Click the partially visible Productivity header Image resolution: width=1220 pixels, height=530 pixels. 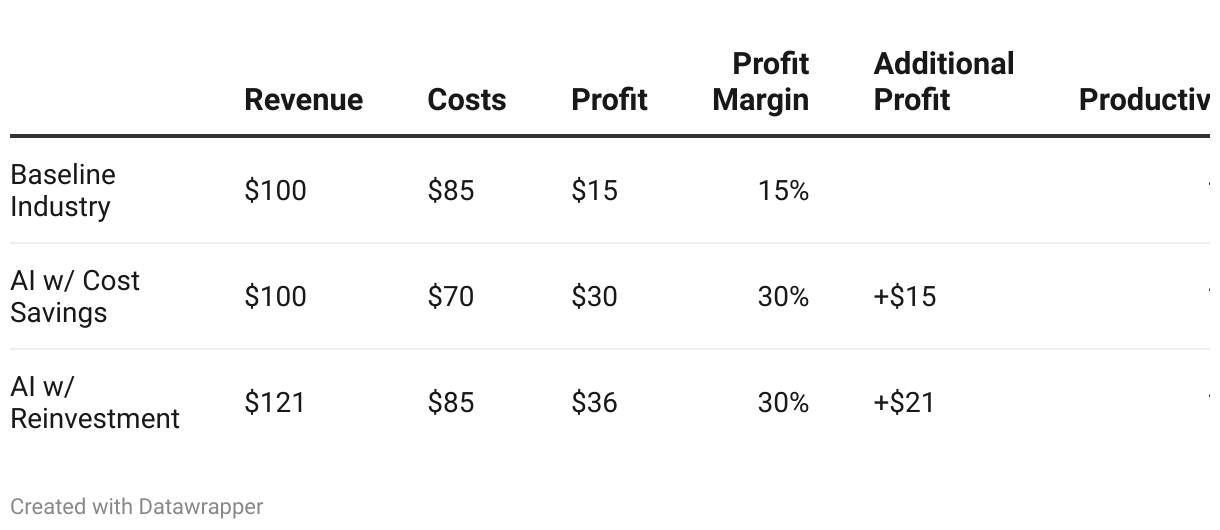(1144, 100)
